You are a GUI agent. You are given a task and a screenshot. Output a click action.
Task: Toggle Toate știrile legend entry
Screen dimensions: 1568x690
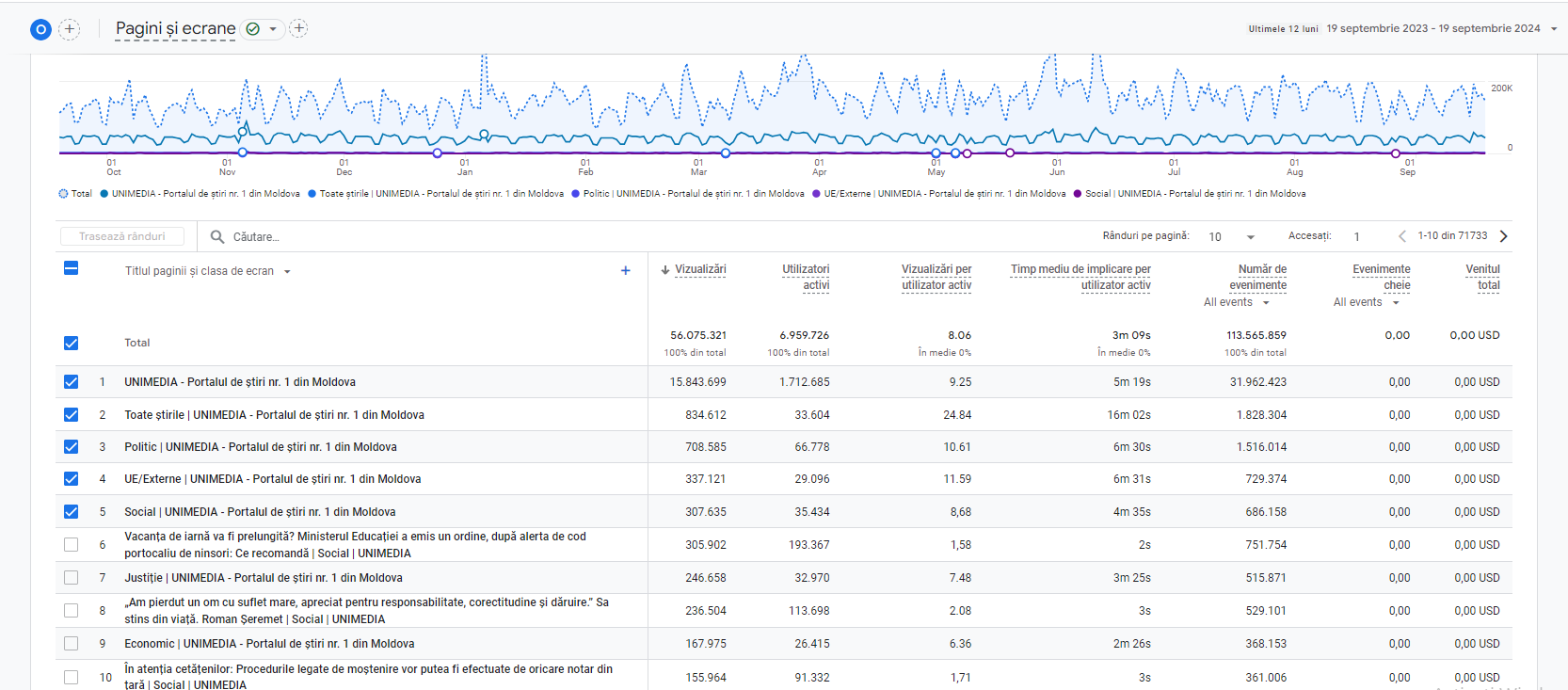point(436,194)
